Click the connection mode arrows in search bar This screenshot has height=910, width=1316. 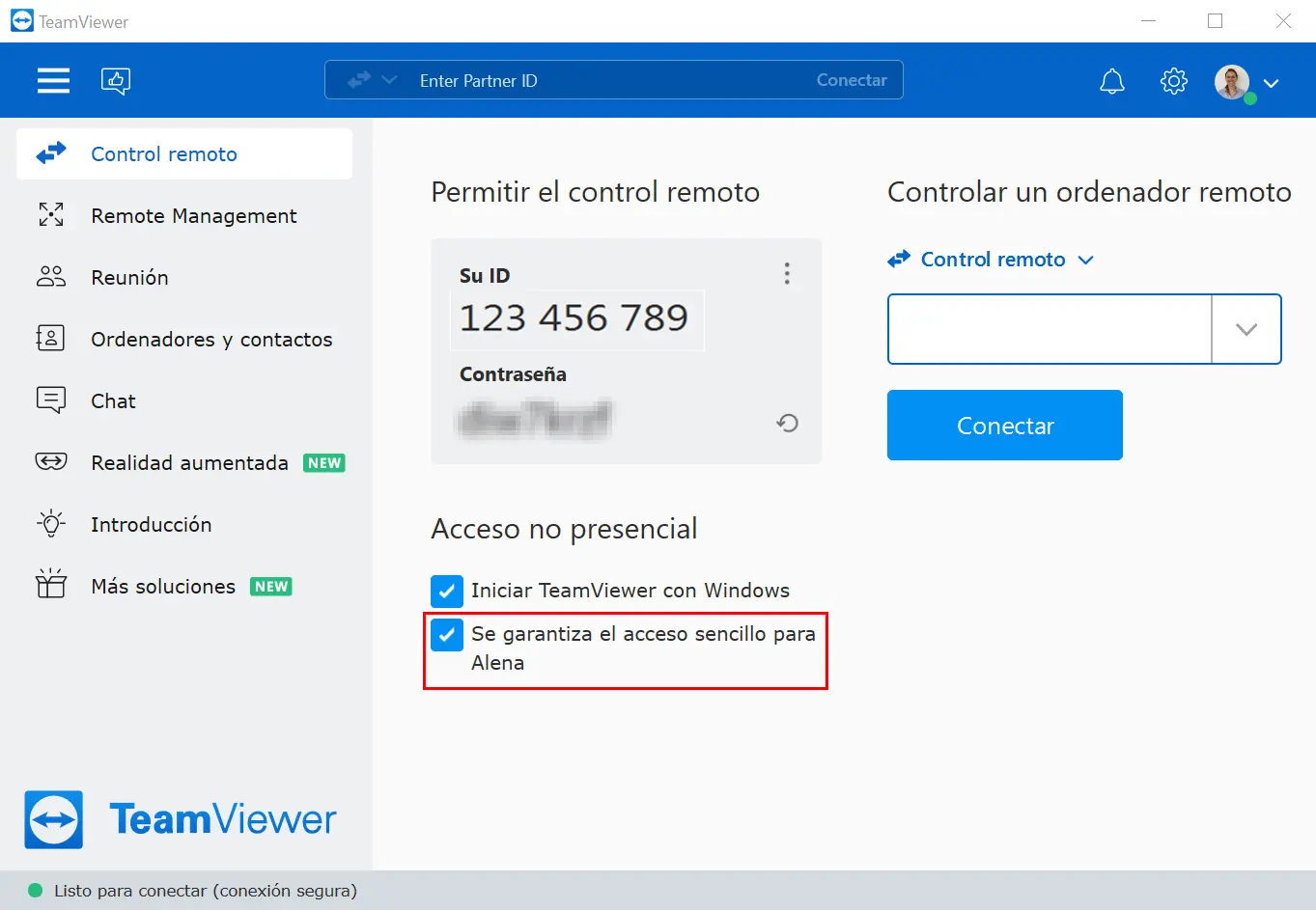pyautogui.click(x=359, y=80)
